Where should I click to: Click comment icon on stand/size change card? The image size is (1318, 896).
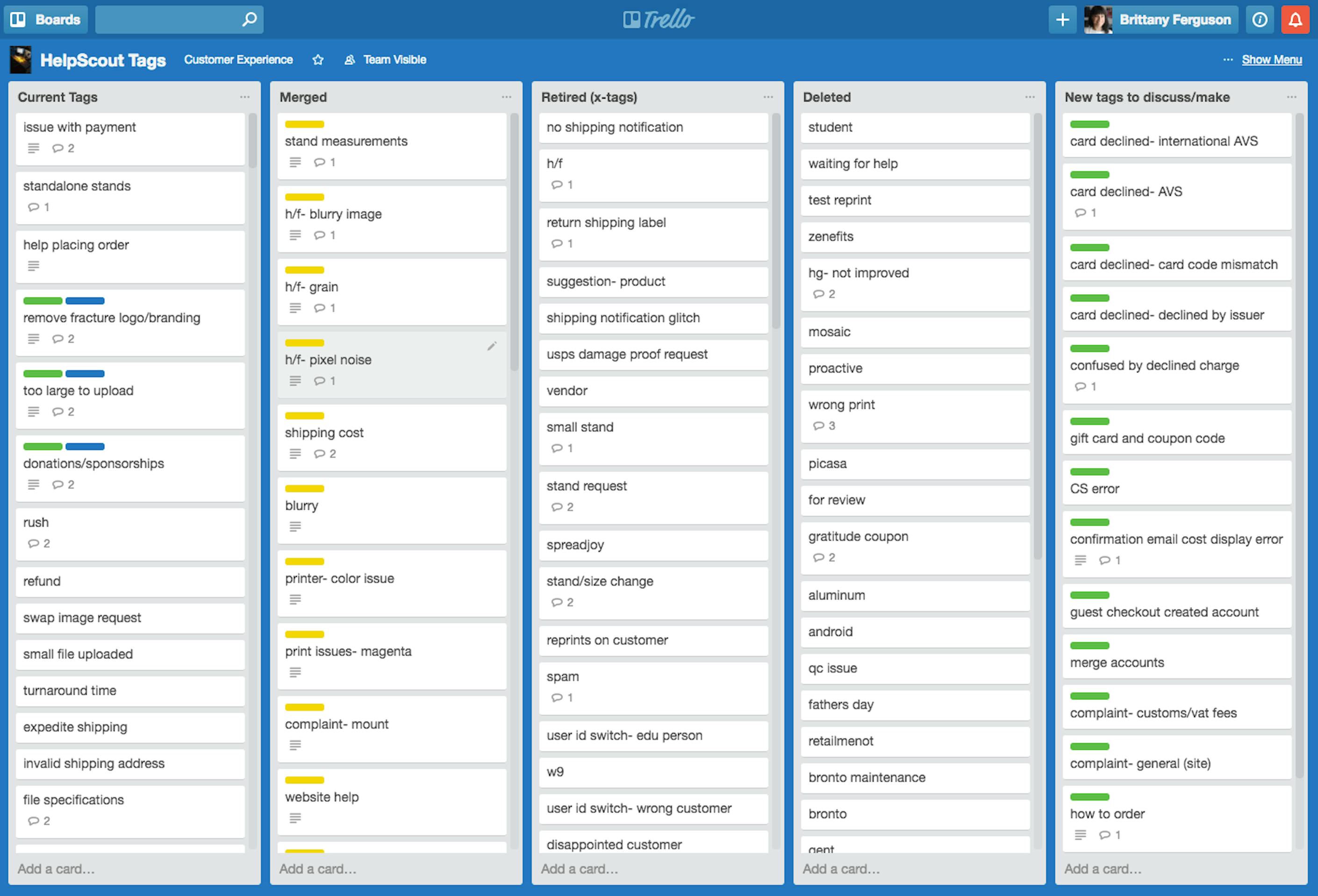click(557, 603)
